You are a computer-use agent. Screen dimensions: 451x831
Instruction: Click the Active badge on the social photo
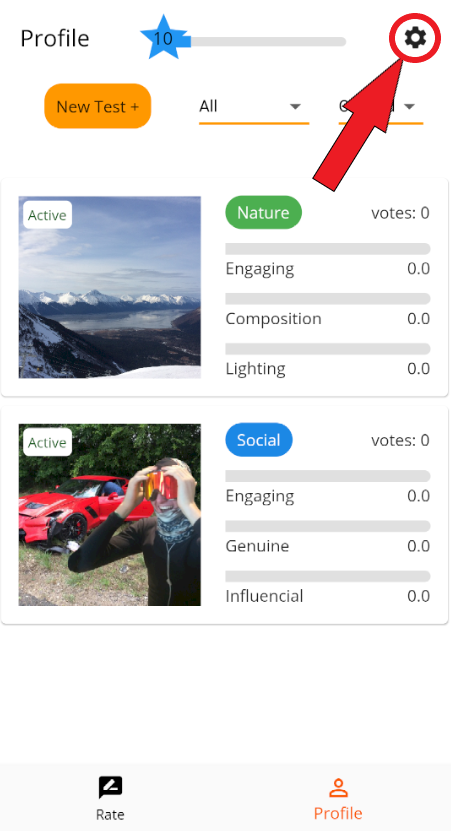[x=47, y=443]
